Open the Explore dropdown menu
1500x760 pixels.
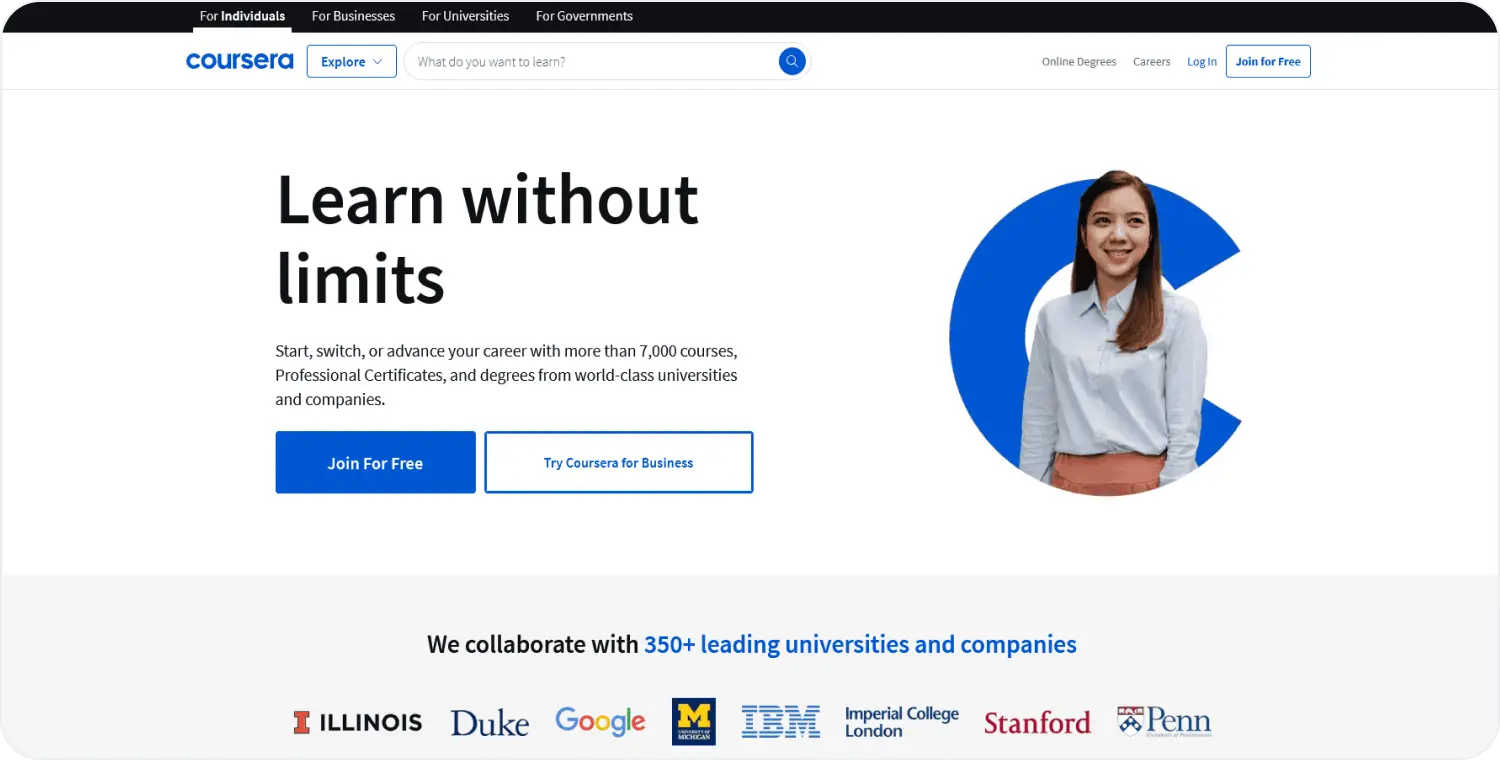(351, 61)
